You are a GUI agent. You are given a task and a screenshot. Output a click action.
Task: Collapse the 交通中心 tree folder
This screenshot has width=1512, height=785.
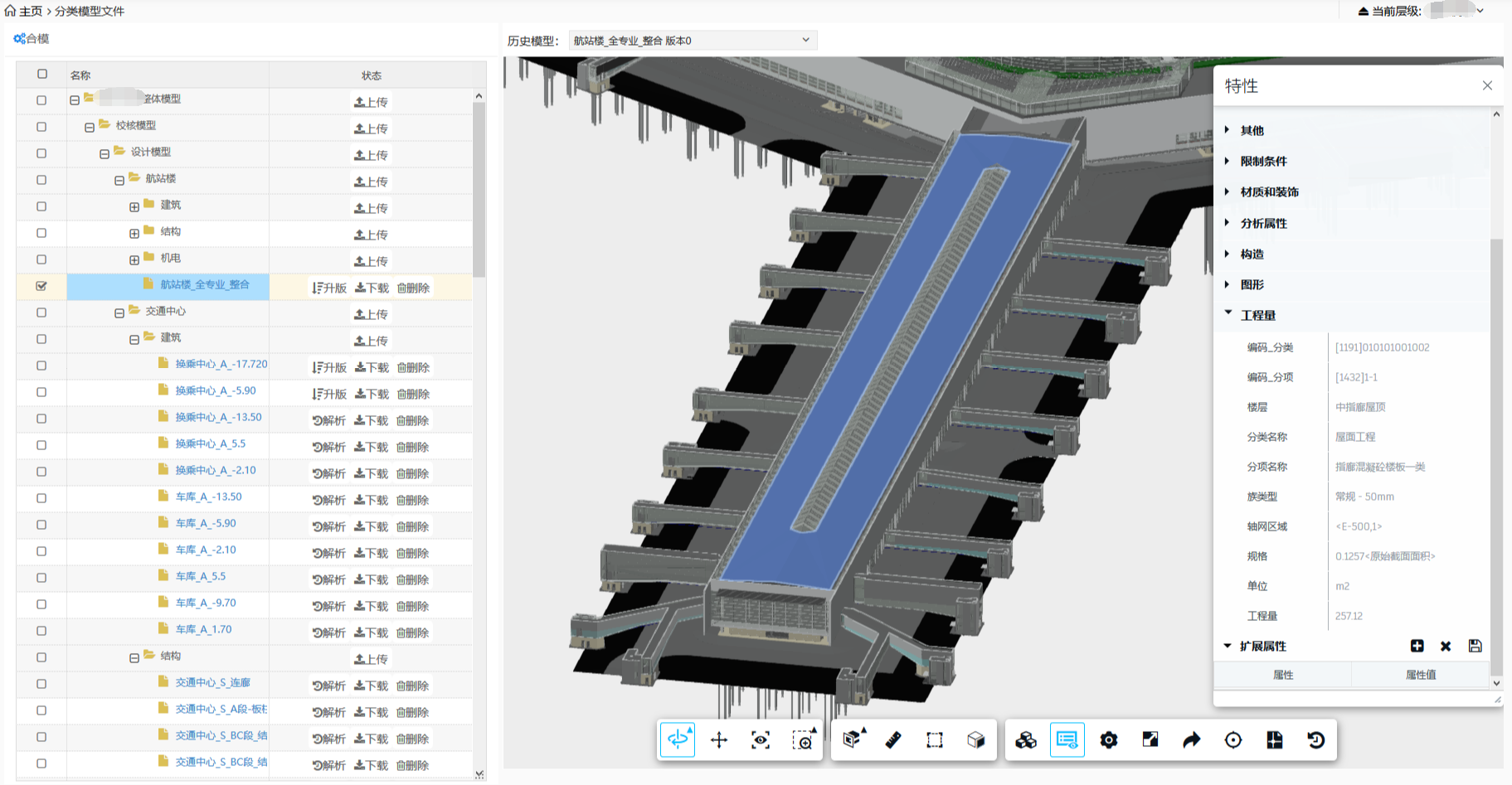[119, 313]
